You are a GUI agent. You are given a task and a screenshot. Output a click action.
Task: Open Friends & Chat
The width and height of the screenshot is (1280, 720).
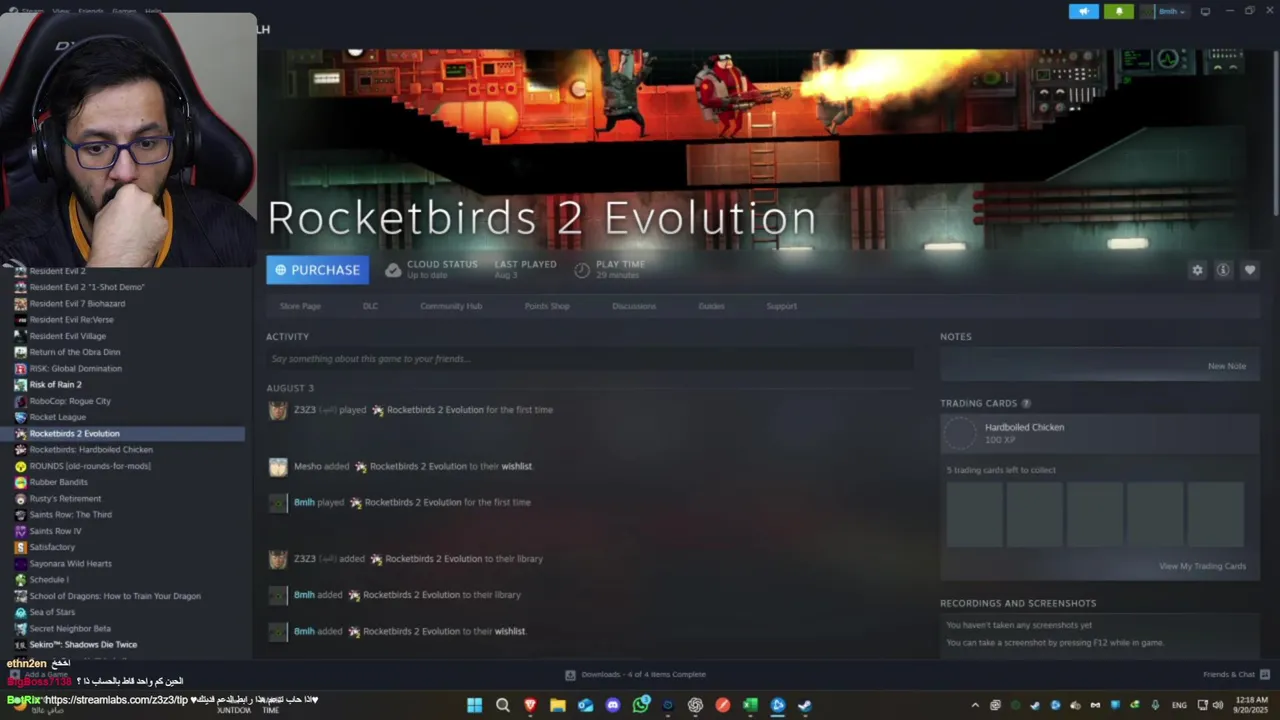[x=1236, y=674]
